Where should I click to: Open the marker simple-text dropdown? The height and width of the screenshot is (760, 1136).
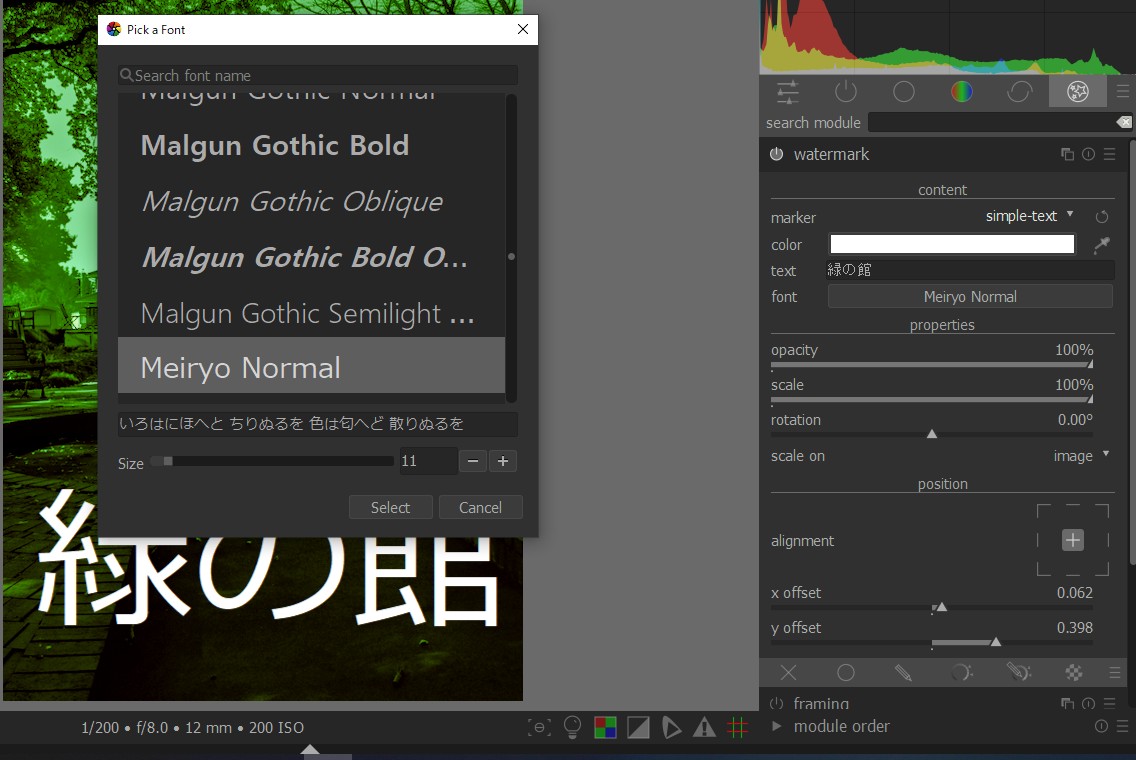1029,216
